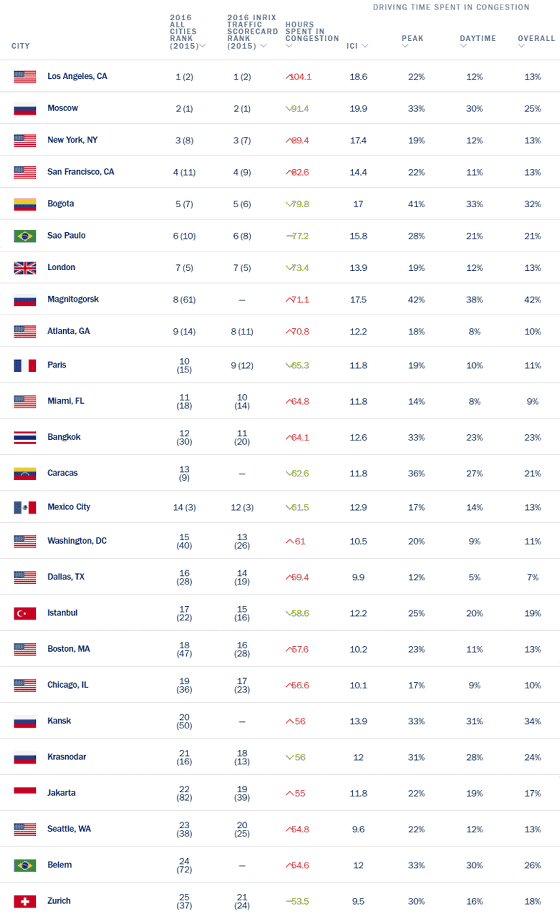Click the City column header
Screen dimensions: 560x917
pos(20,46)
